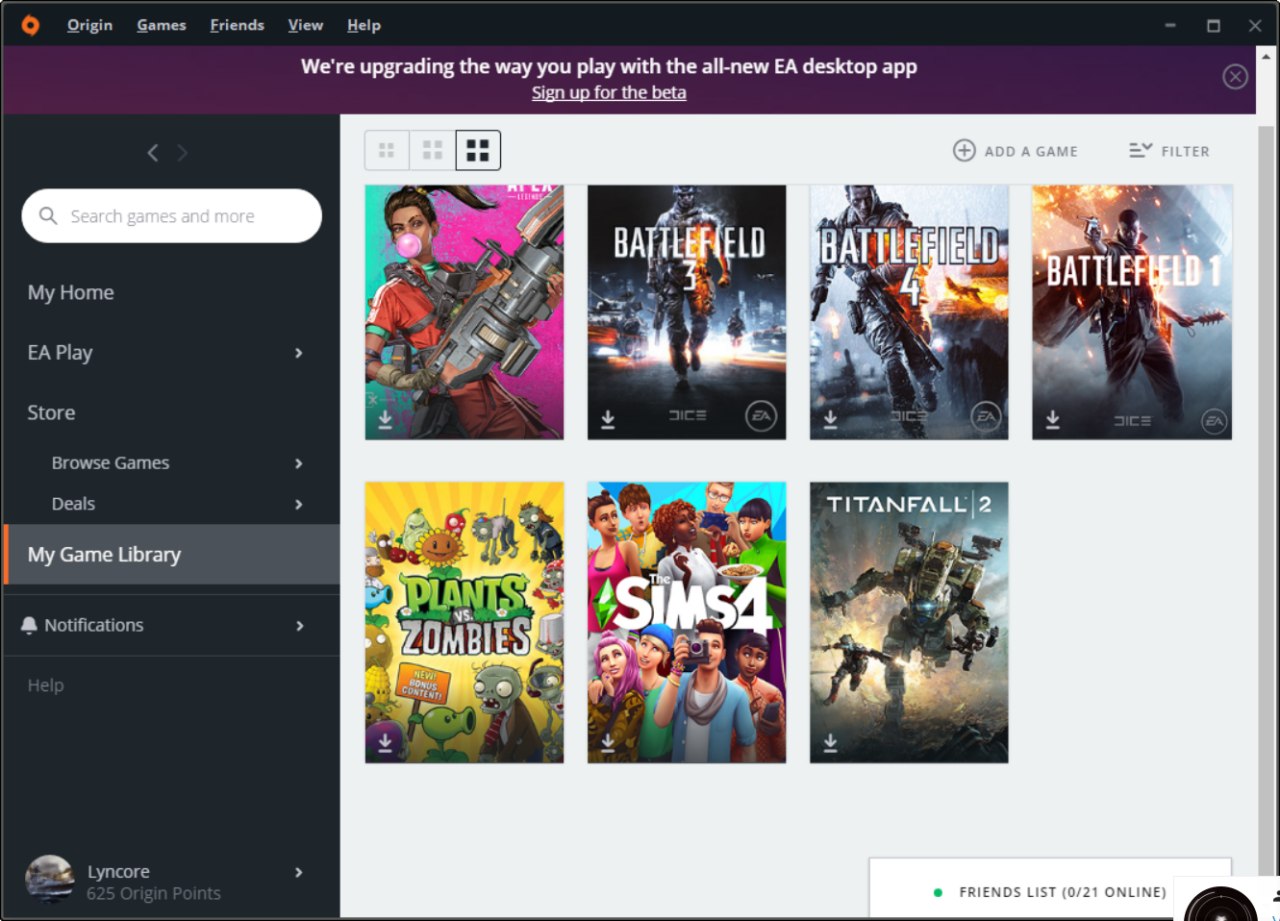This screenshot has width=1280, height=921.
Task: Click the 625 Origin Points text
Action: pyautogui.click(x=154, y=894)
